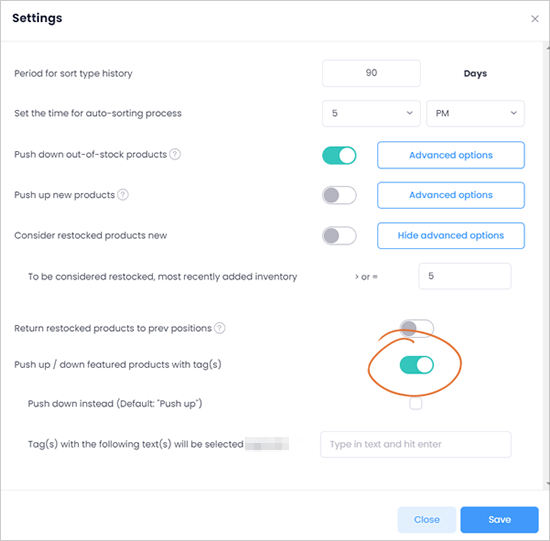Toggle Push down out-of-stock products switch
The width and height of the screenshot is (550, 541).
pyautogui.click(x=339, y=155)
